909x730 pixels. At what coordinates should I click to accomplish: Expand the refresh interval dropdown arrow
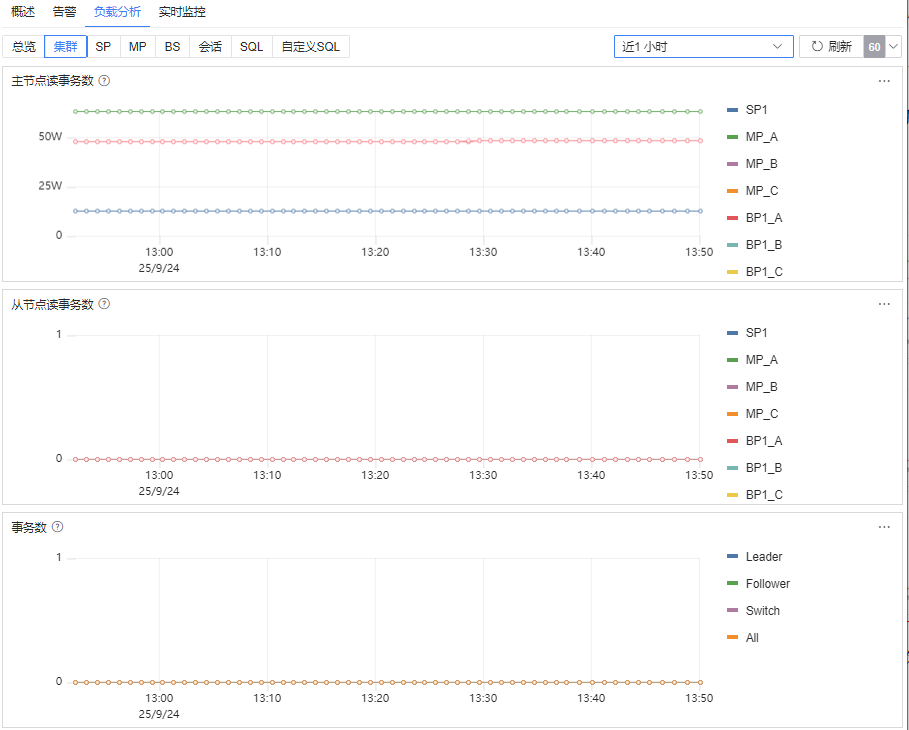[x=893, y=46]
